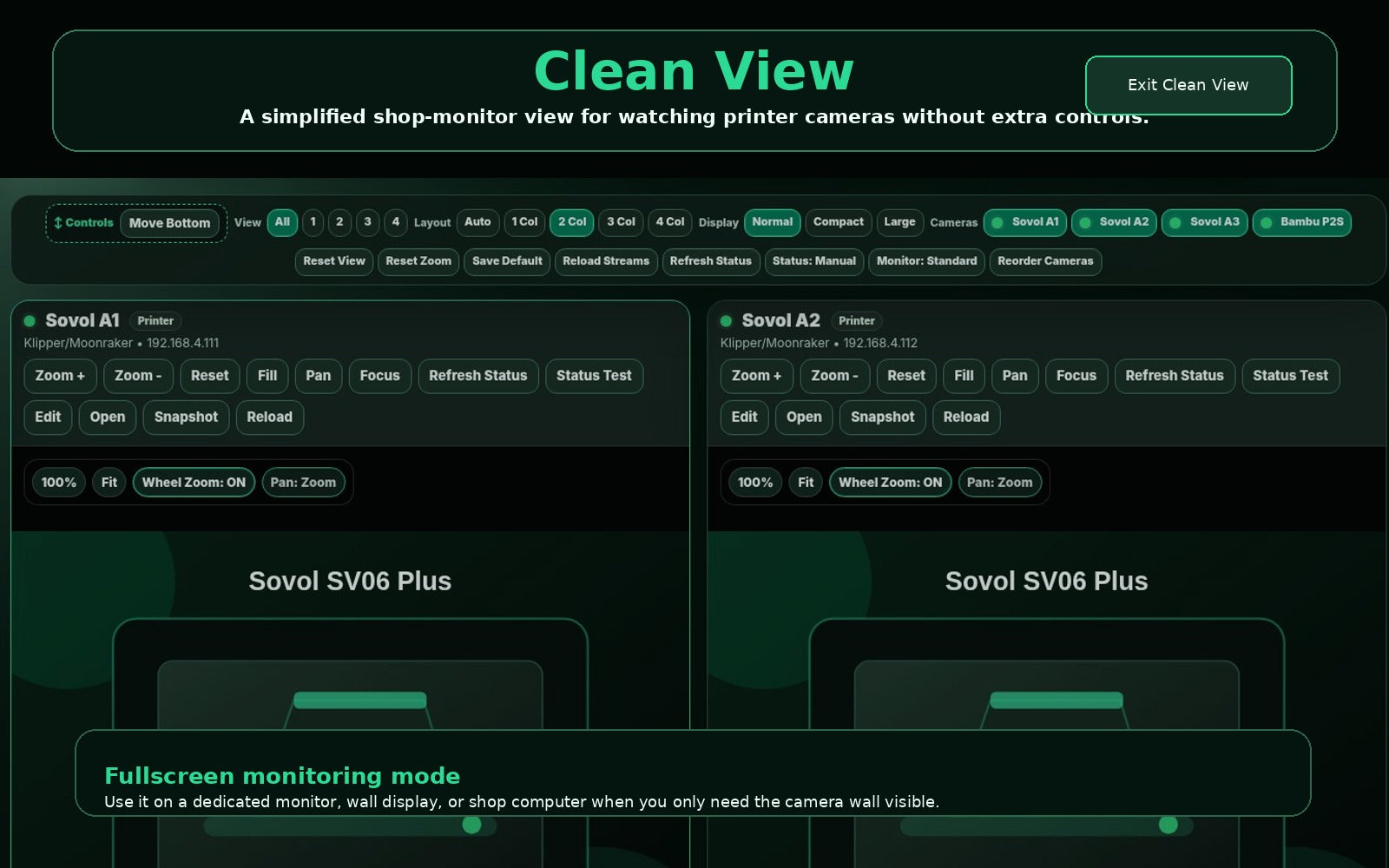
Task: Click the Controls drag handle icon
Action: (58, 223)
